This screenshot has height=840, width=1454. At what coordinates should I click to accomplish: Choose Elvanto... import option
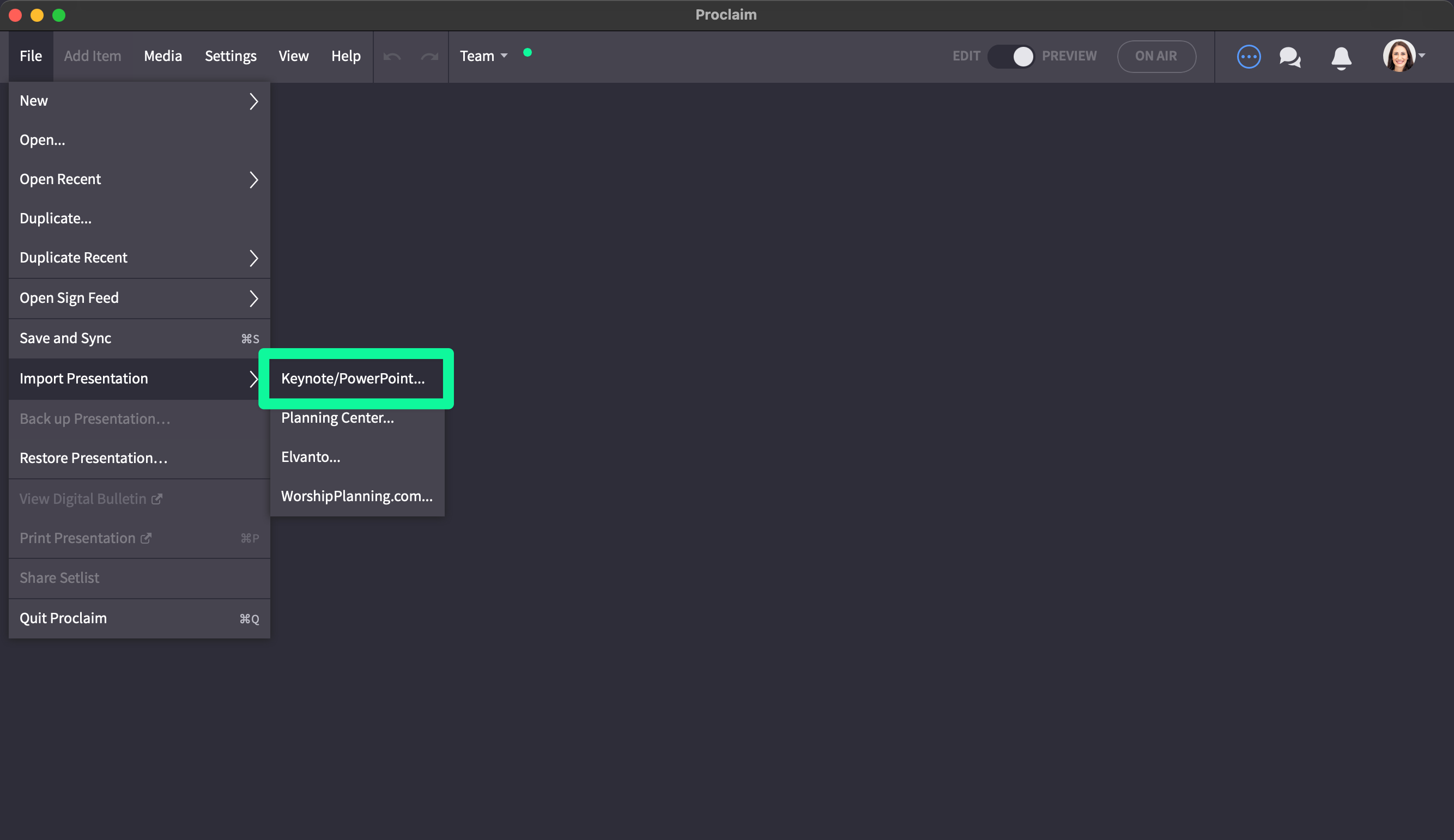357,457
